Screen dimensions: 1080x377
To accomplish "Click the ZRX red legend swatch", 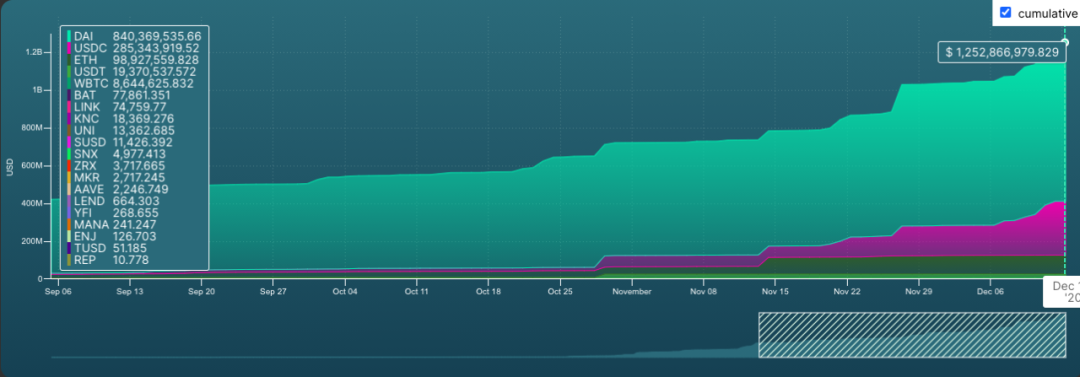I will pyautogui.click(x=69, y=166).
